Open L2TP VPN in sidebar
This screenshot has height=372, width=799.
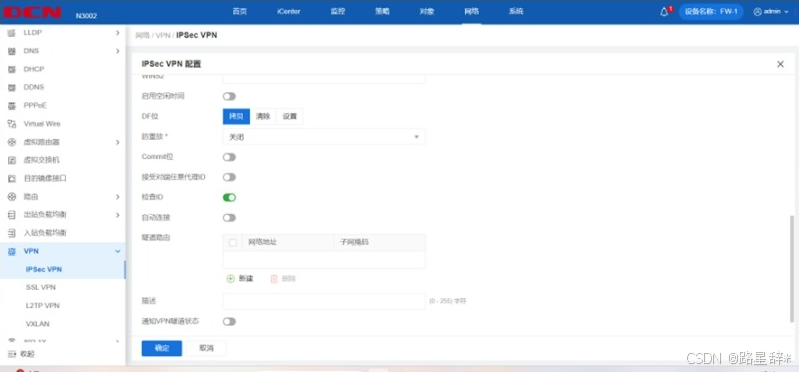click(43, 306)
